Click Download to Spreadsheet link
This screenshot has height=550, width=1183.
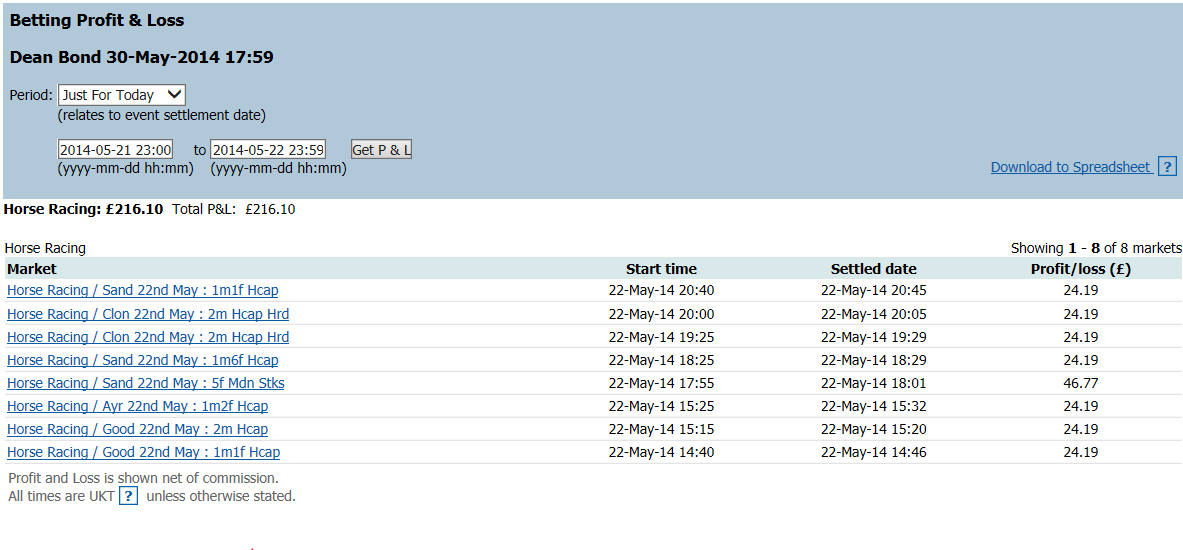coord(1070,167)
